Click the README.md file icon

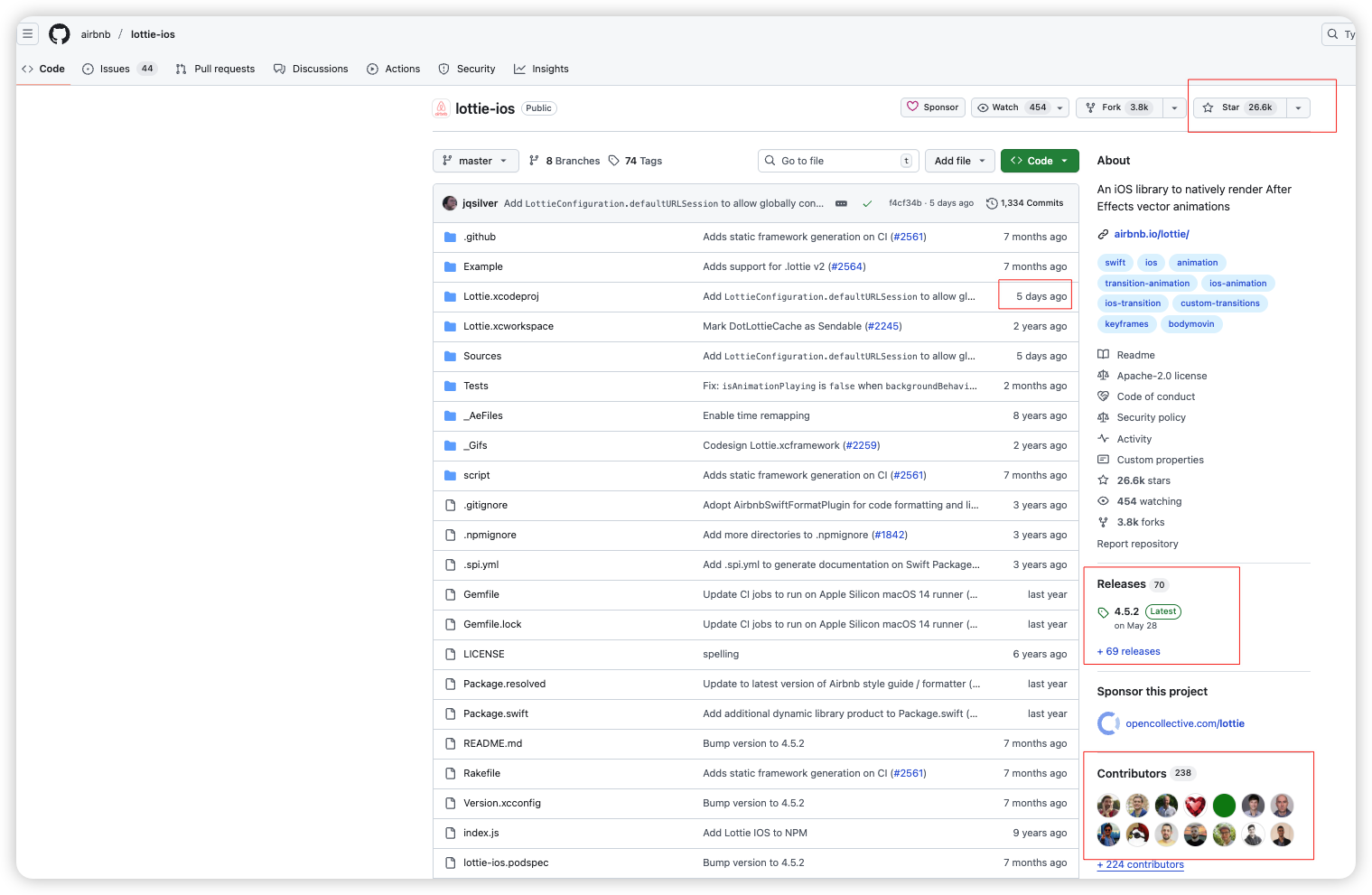[451, 743]
